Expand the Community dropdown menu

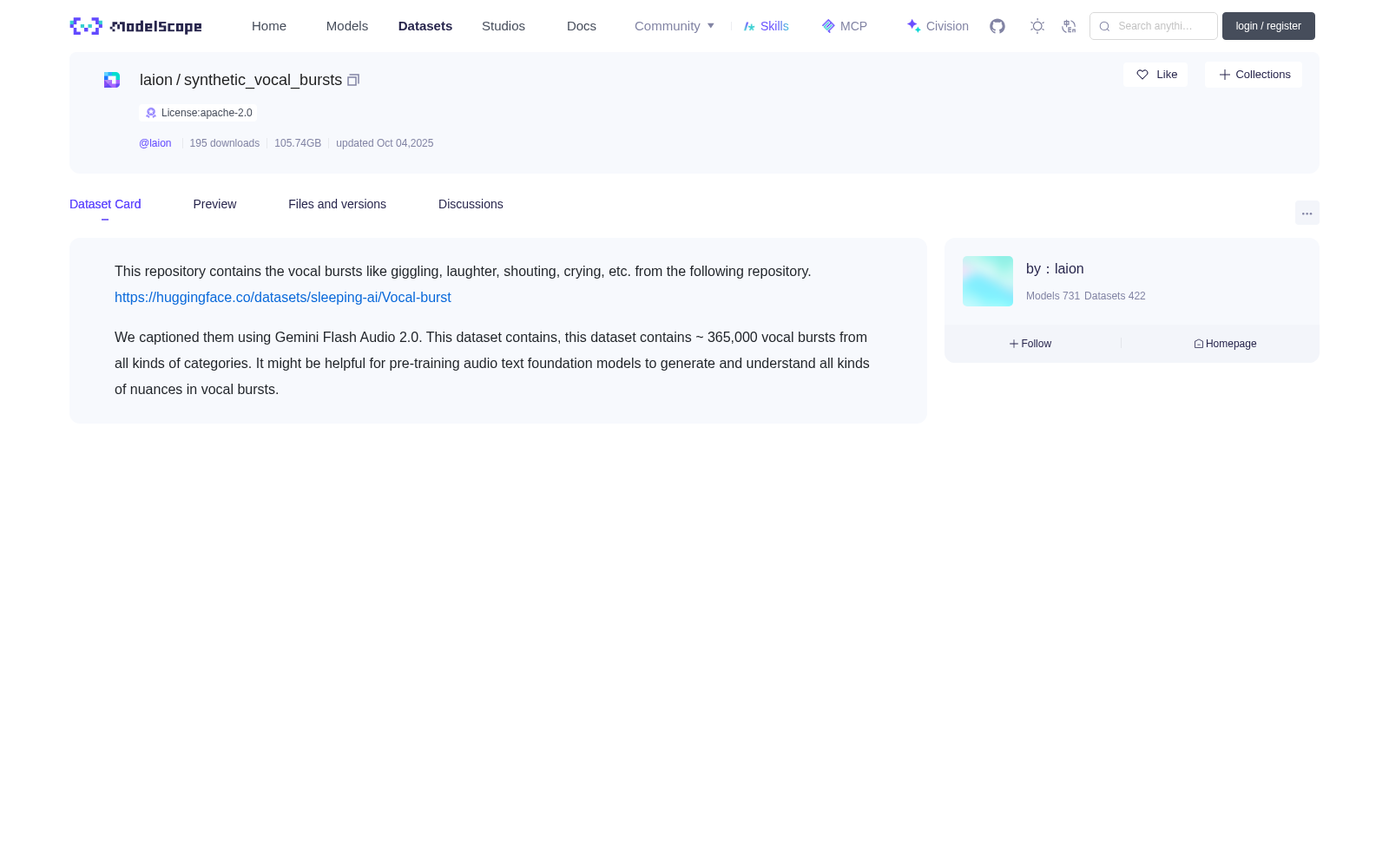pyautogui.click(x=675, y=26)
